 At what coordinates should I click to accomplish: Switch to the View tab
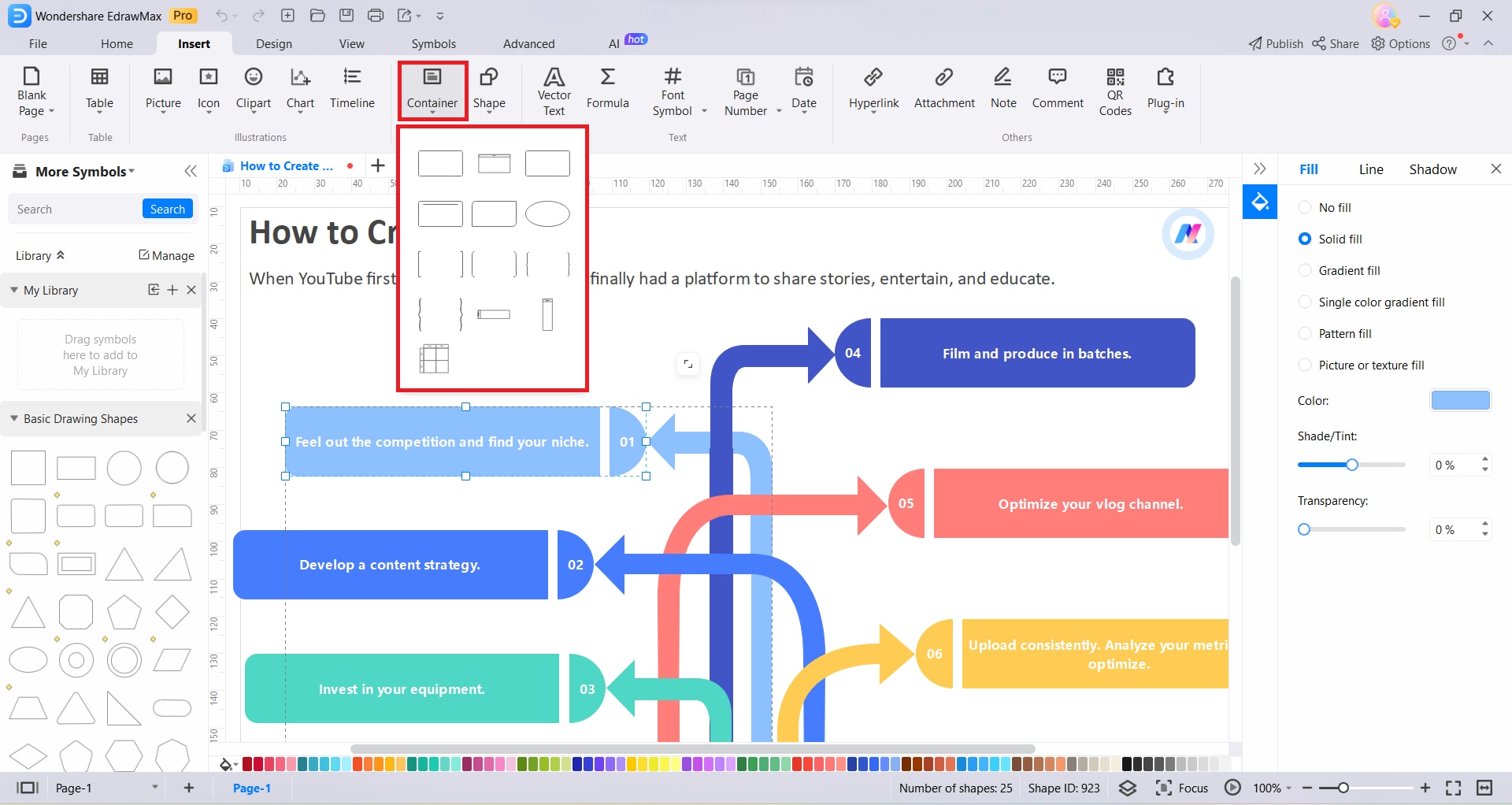point(352,44)
